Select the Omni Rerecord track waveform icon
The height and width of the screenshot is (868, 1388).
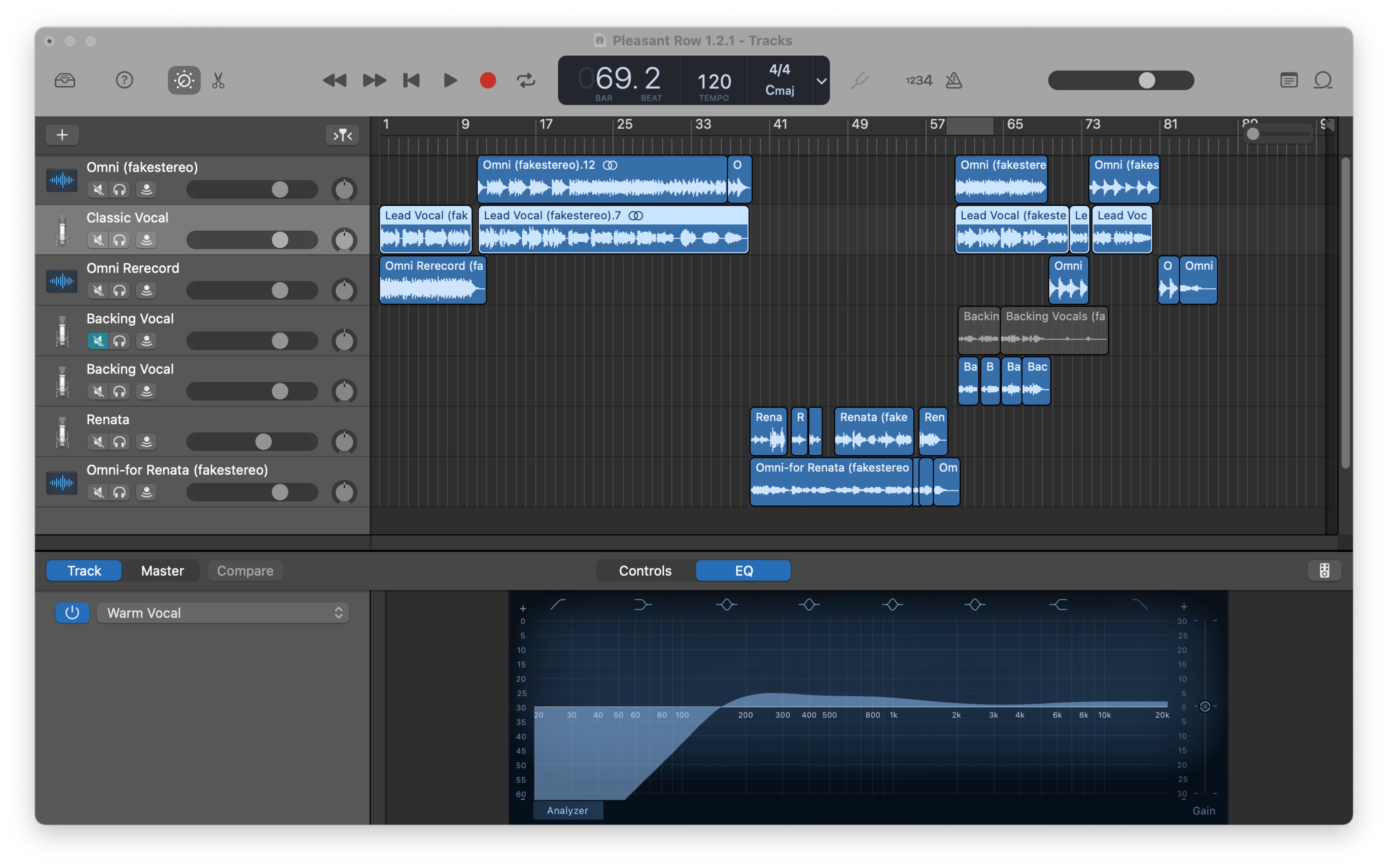point(62,281)
